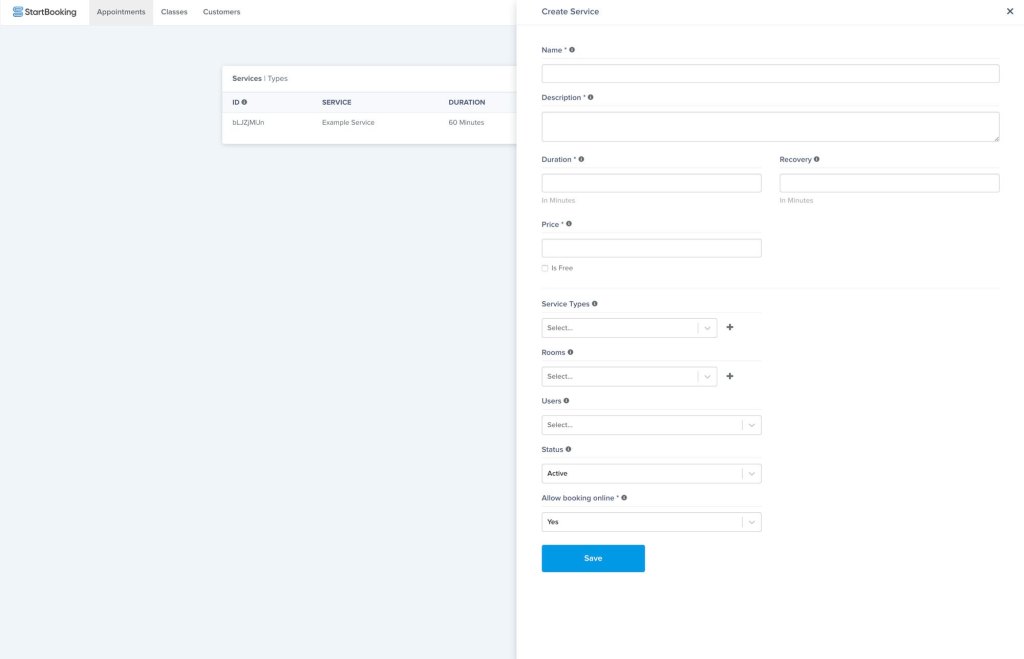
Task: Click the StartBooking logo
Action: coord(44,12)
